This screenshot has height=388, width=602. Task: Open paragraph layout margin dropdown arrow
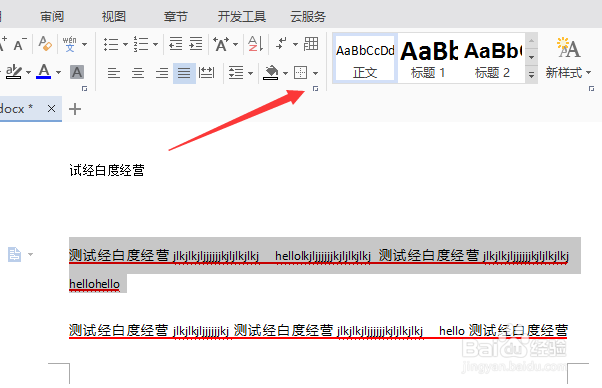click(x=31, y=254)
